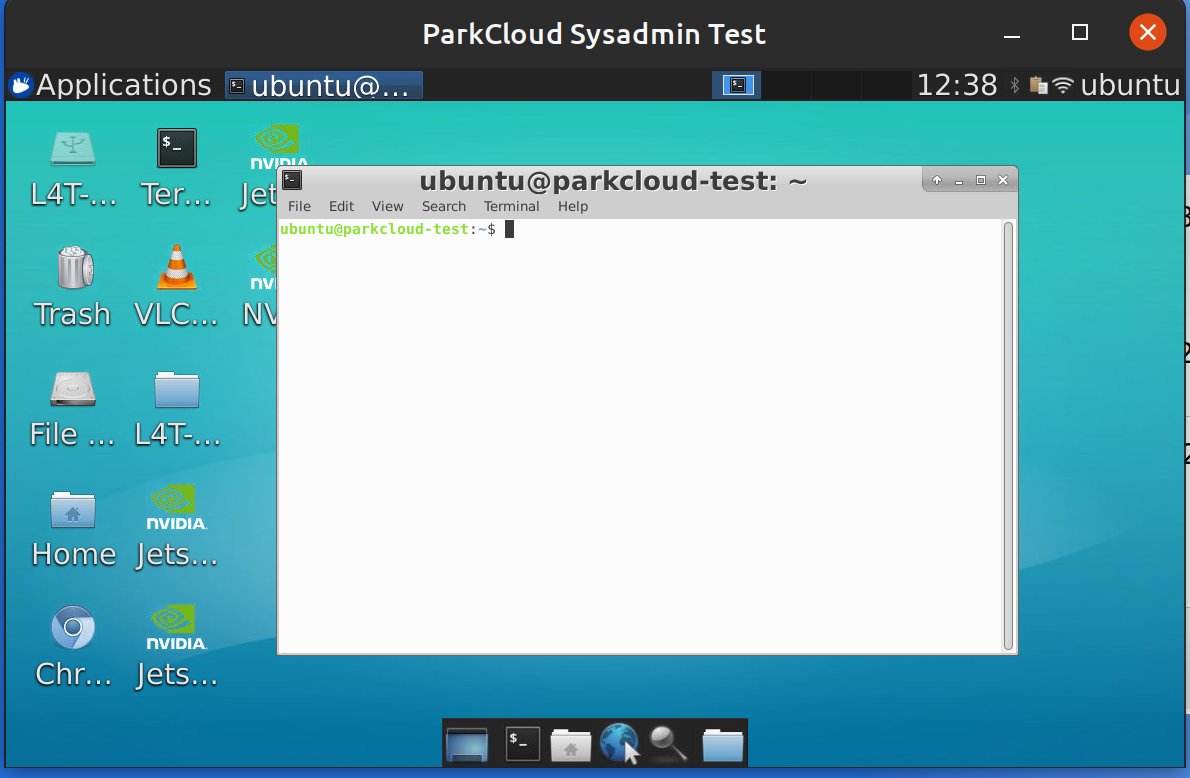Image resolution: width=1190 pixels, height=778 pixels.
Task: Expand the ubuntu user menu
Action: point(1130,86)
